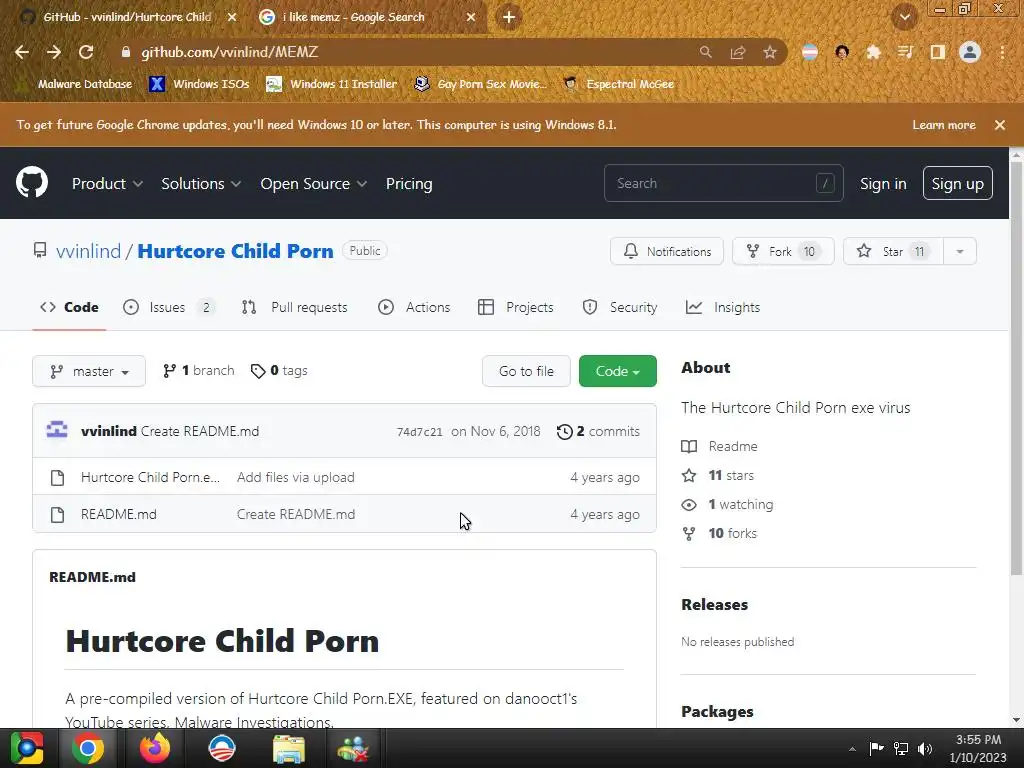Click the Sign in link

point(883,184)
